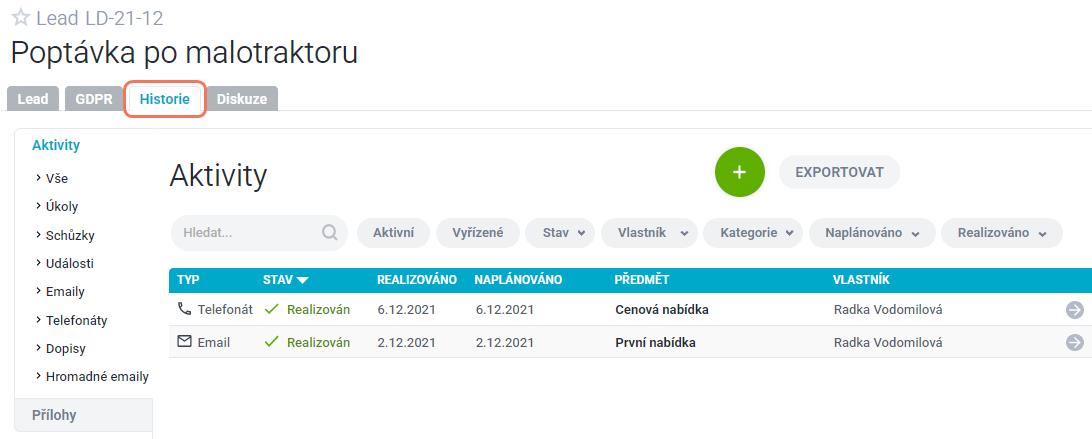Sort by REALIZOVÁNO column header

[x=416, y=279]
